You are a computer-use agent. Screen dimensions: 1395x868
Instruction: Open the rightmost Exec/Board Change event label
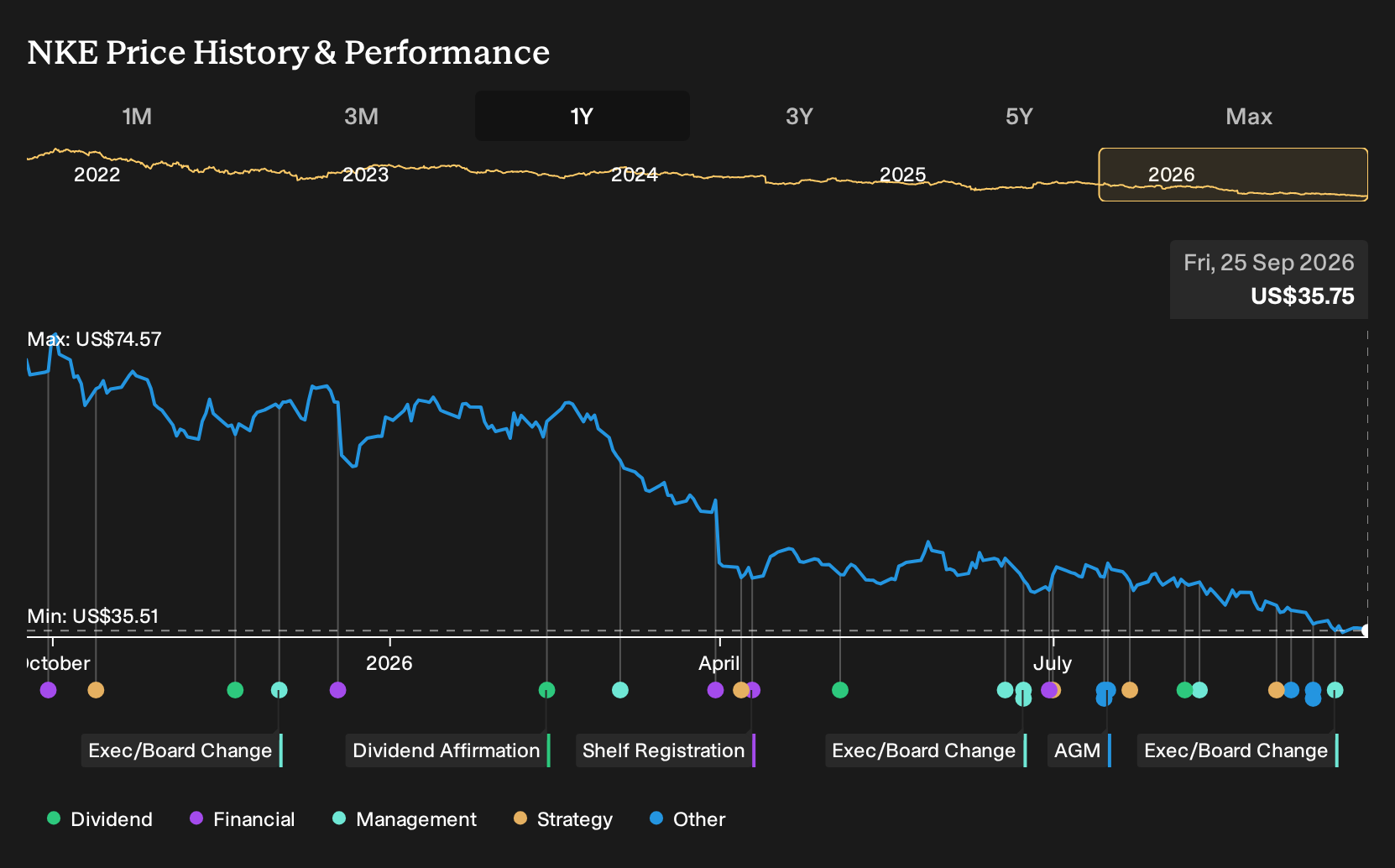pos(1237,750)
